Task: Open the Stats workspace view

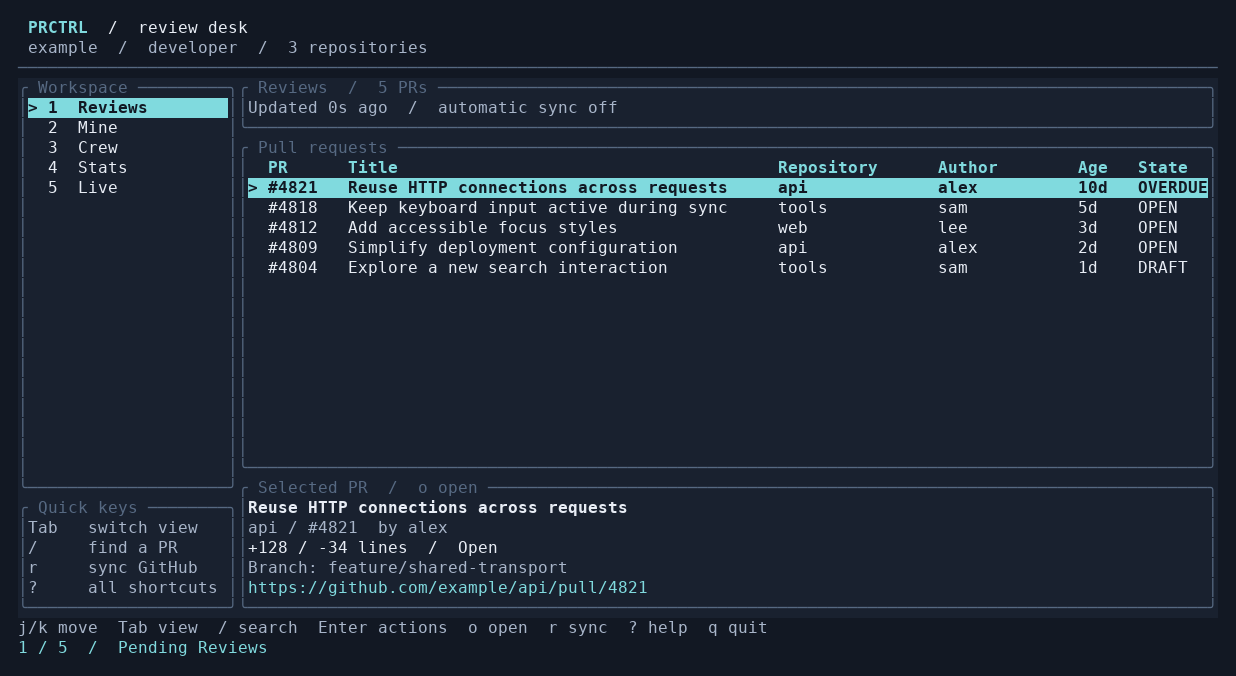Action: pos(128,168)
